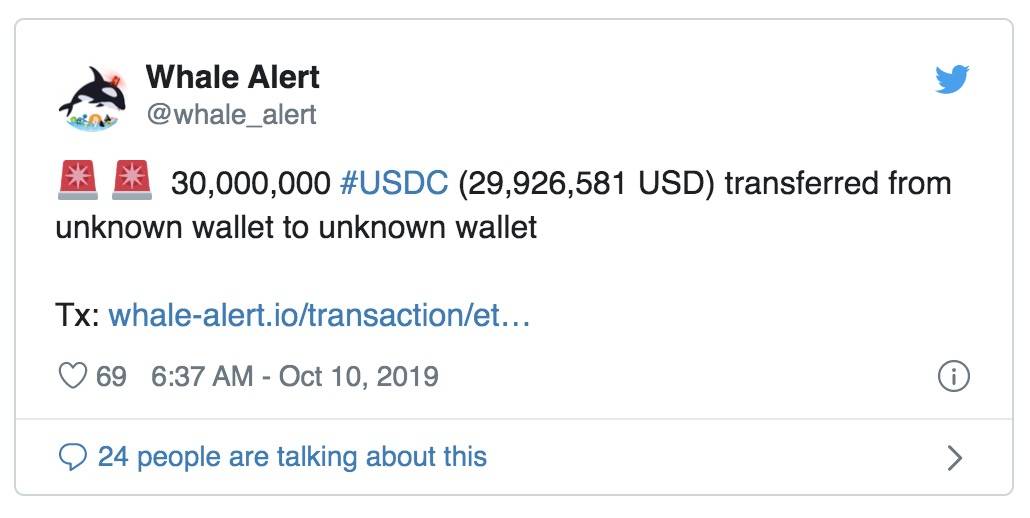
Task: Visit the @whale_alert handle
Action: pos(231,115)
